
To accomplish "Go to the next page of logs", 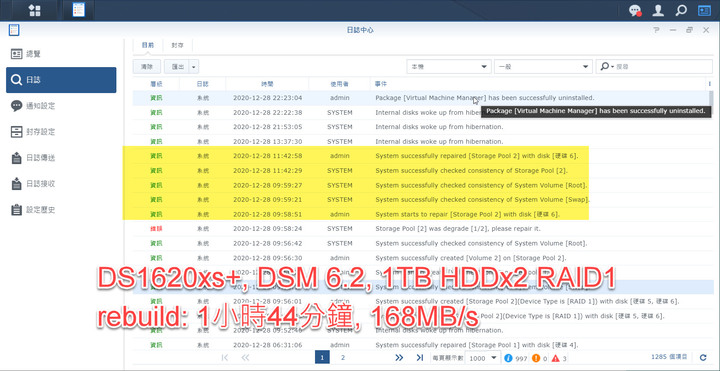I will [x=399, y=357].
